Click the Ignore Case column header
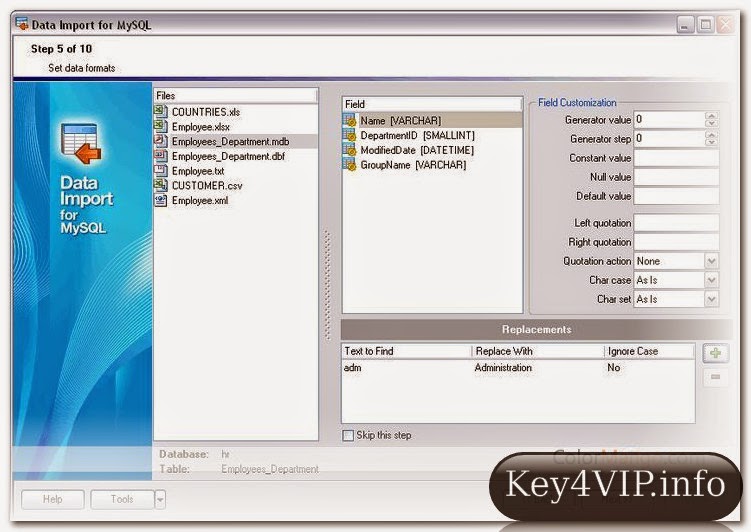Screen dimensions: 751x532 click(x=649, y=351)
